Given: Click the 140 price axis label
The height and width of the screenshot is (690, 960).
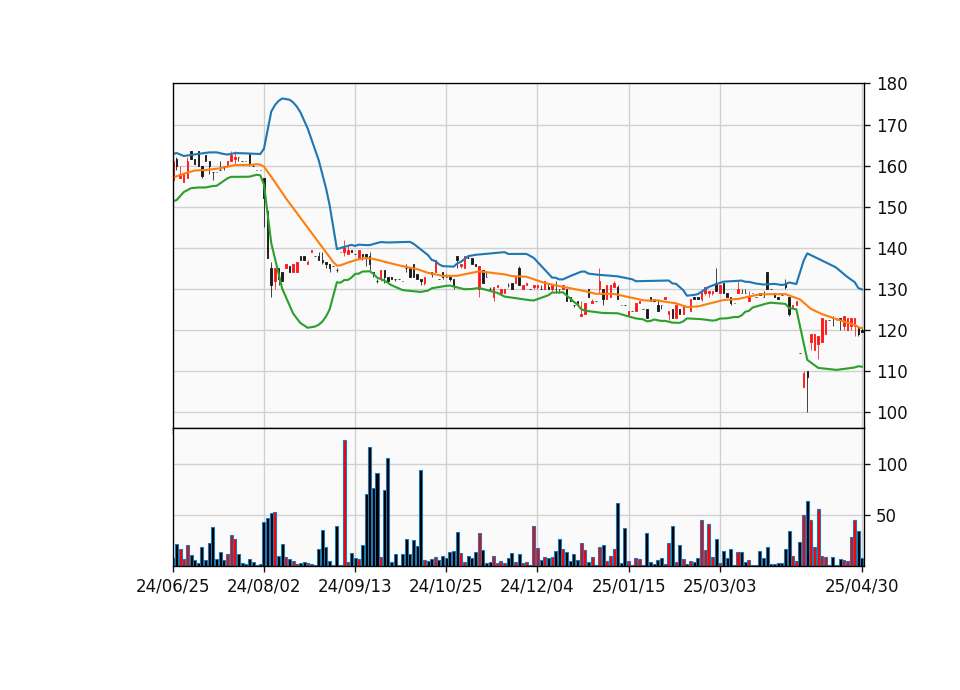Looking at the screenshot, I should coord(892,249).
